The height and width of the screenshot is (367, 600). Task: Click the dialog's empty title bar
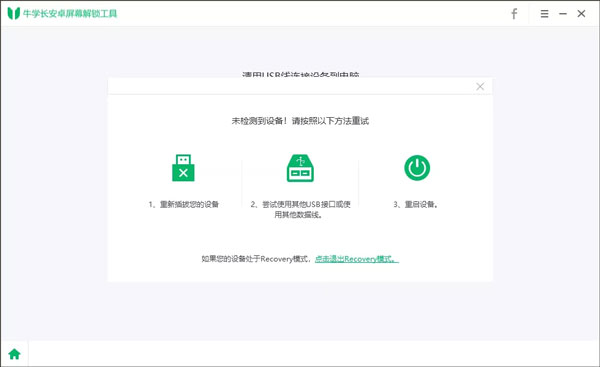(x=291, y=86)
